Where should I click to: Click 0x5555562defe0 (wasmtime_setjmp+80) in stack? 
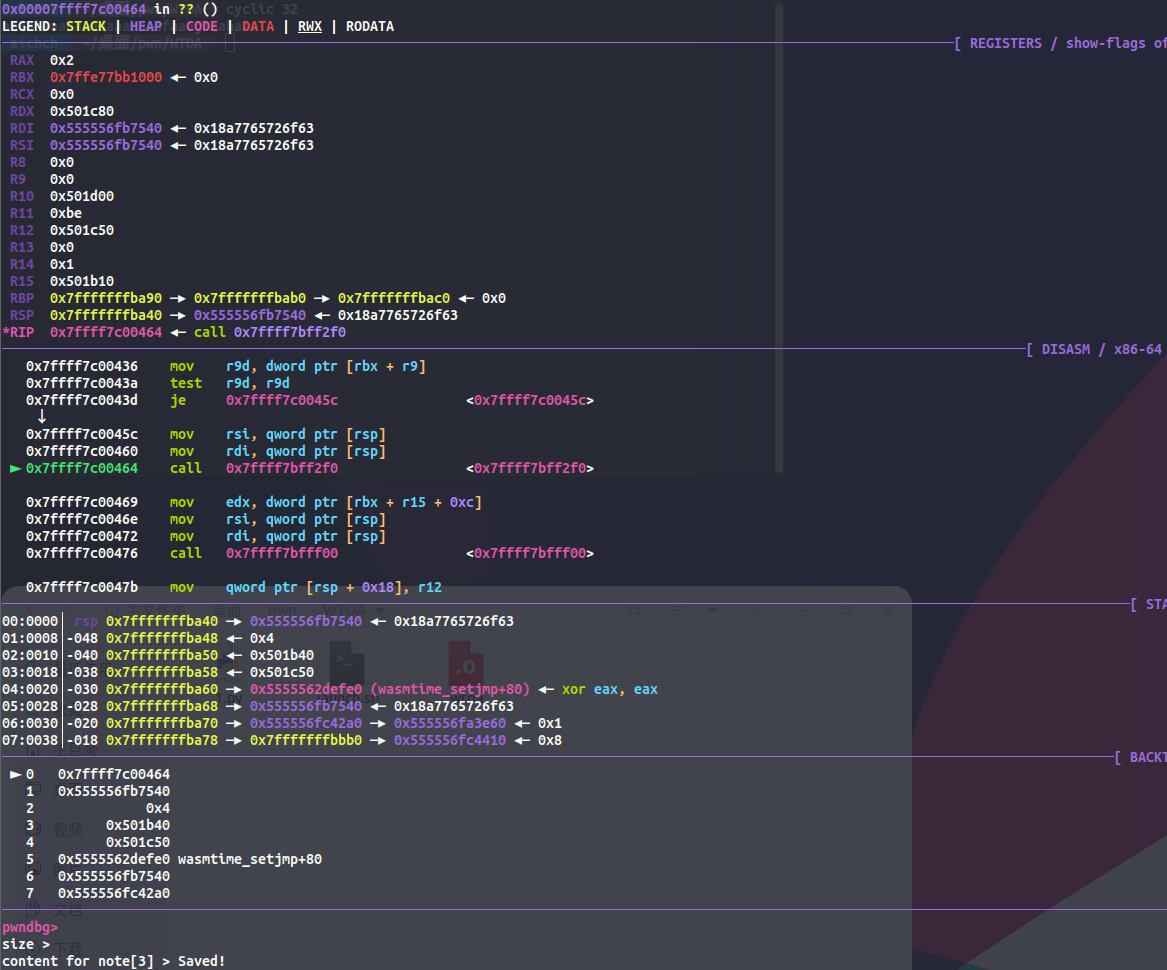[x=390, y=689]
